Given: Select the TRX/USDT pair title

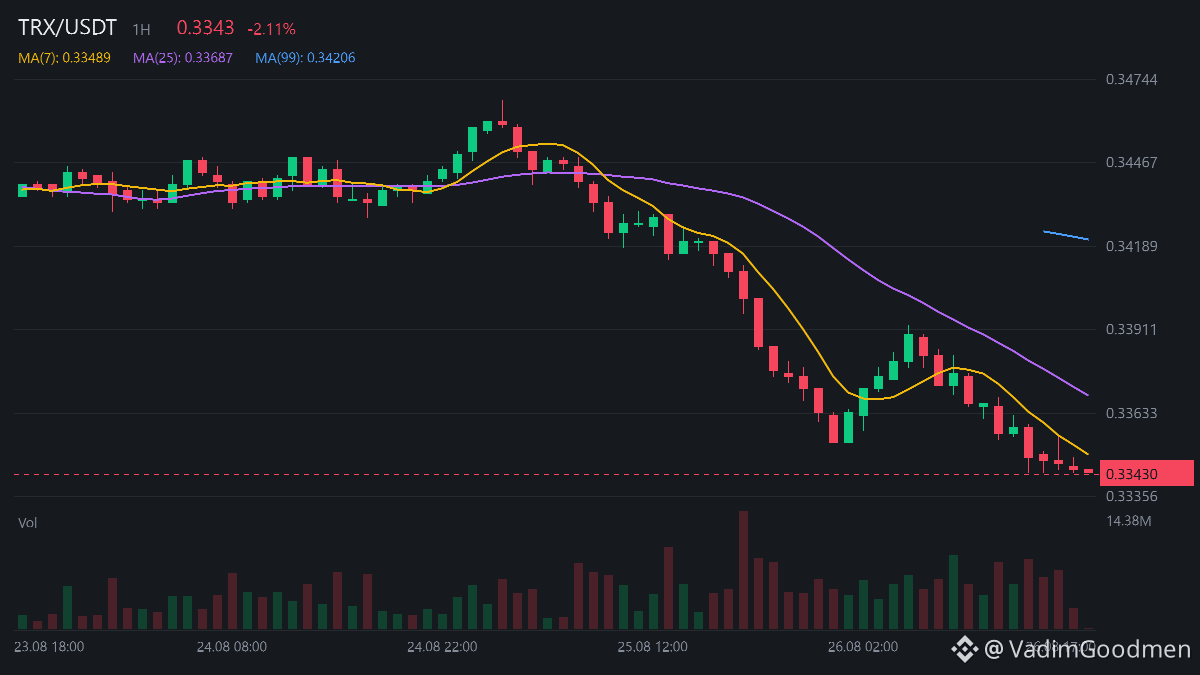Looking at the screenshot, I should [x=67, y=28].
